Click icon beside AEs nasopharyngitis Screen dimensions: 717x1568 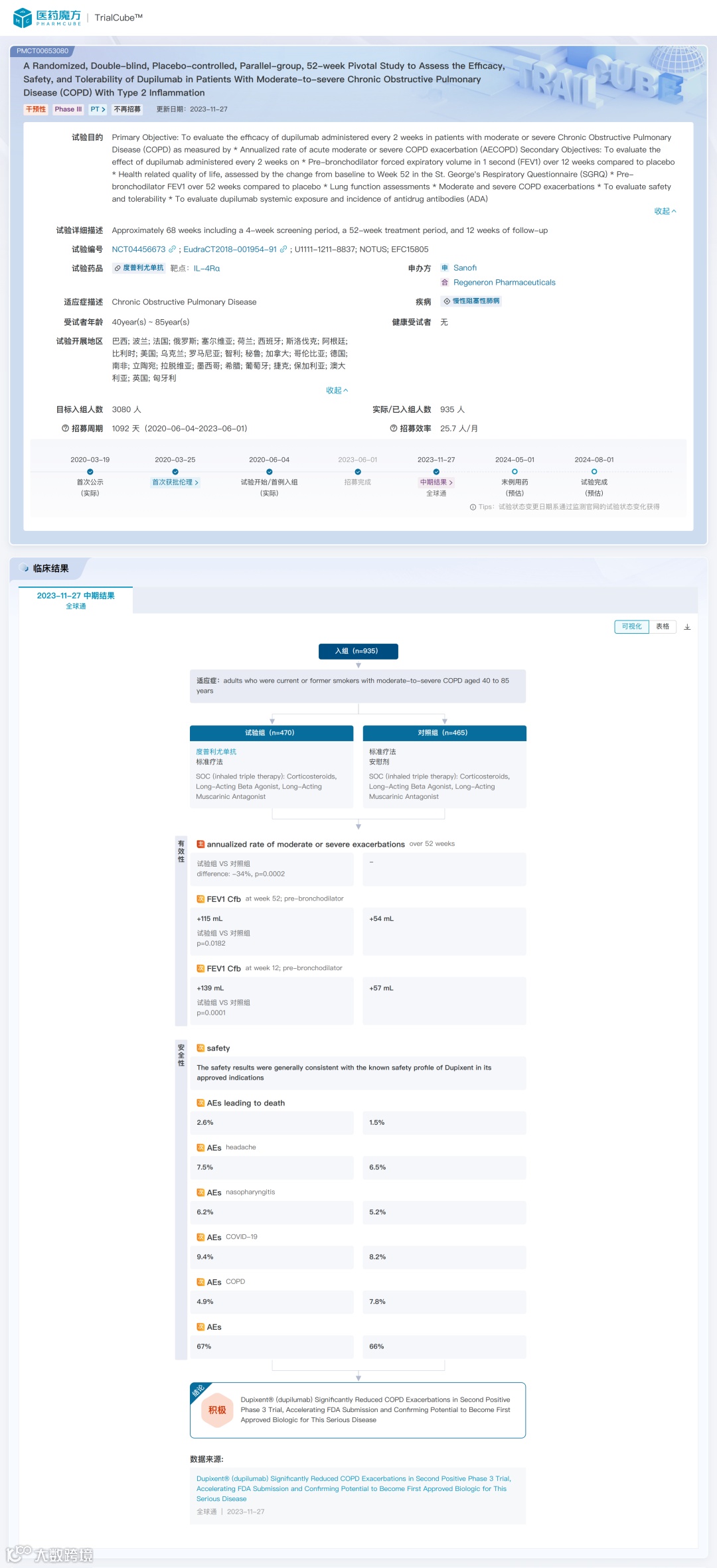click(200, 1192)
